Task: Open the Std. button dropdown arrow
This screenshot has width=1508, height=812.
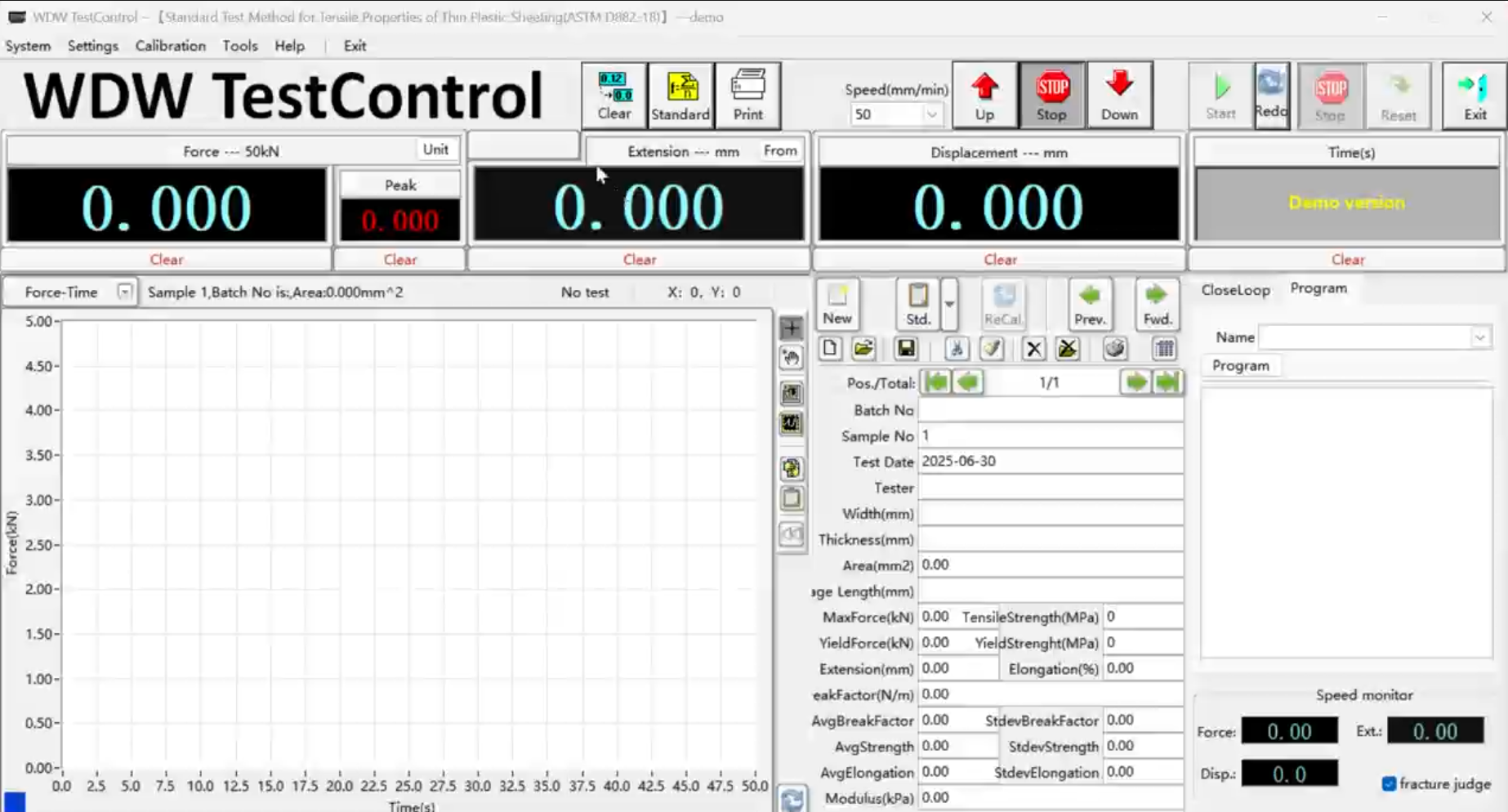Action: point(949,304)
